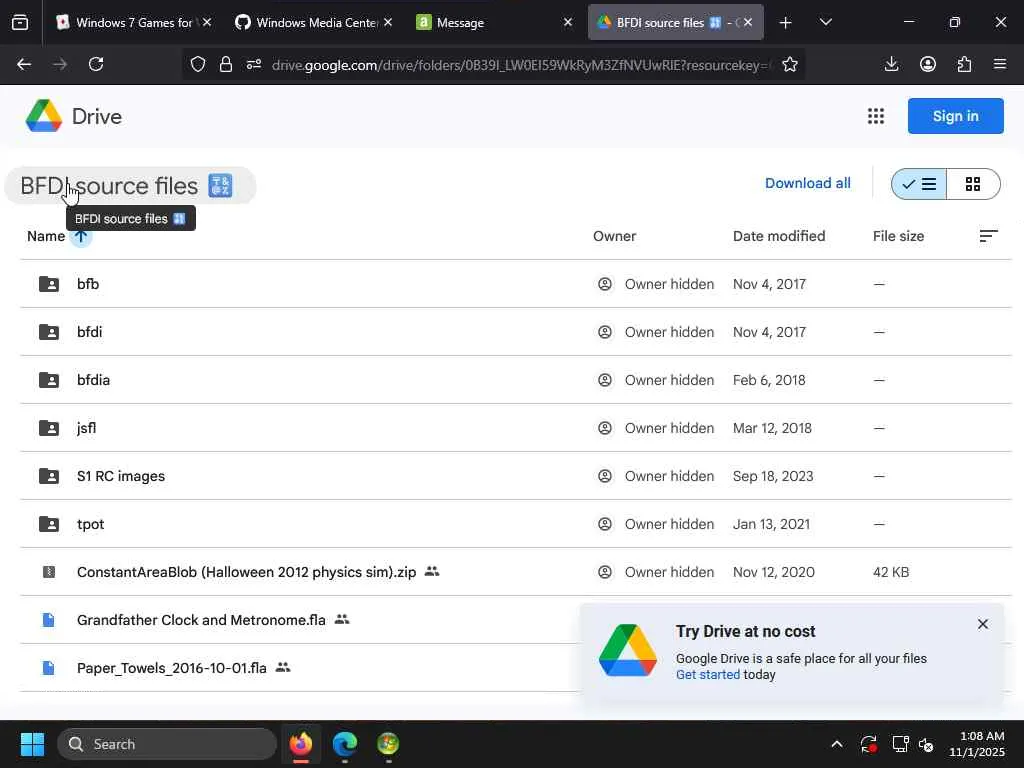1024x768 pixels.
Task: Select ConstantAreaBlob (Halloween 2012 physics sim).zip
Action: (246, 572)
